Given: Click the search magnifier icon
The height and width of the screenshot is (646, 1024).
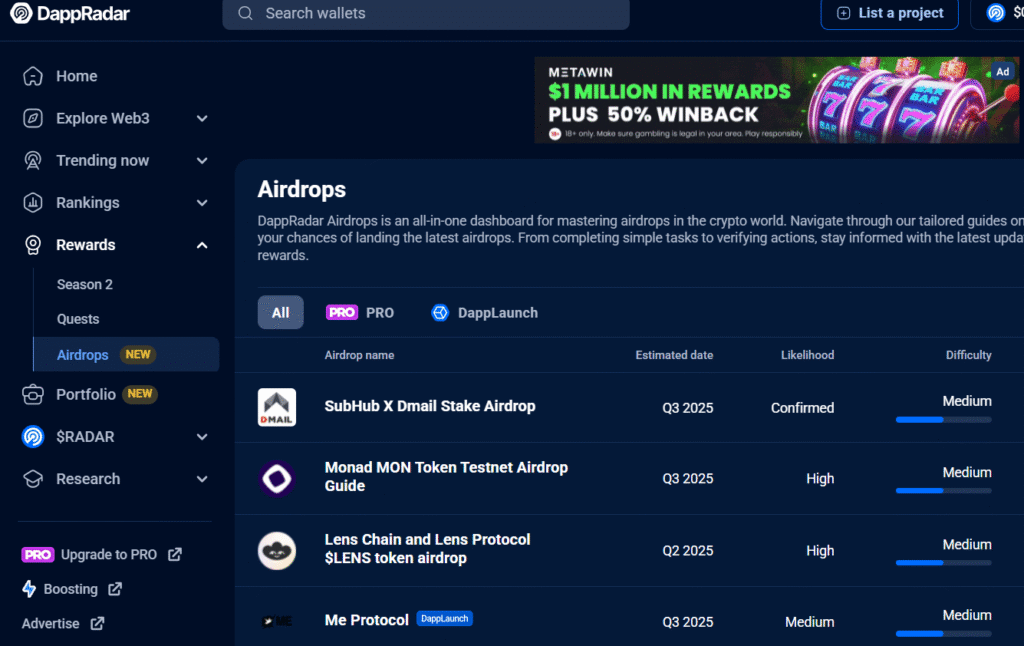Looking at the screenshot, I should point(245,13).
